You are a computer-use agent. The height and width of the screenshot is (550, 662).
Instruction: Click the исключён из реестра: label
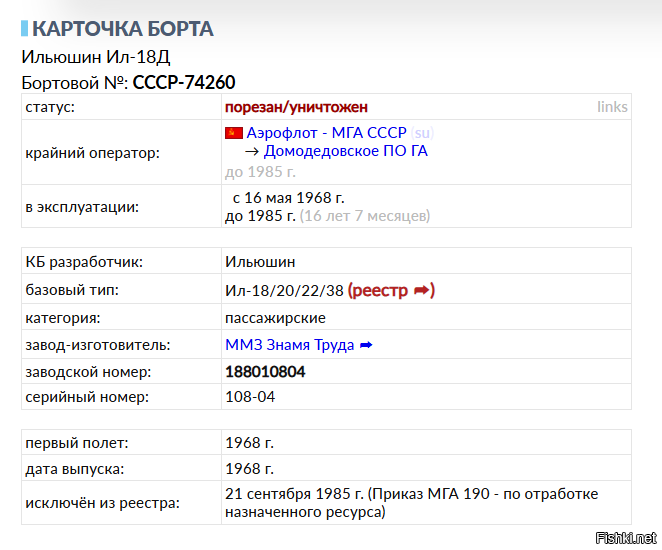click(x=103, y=503)
